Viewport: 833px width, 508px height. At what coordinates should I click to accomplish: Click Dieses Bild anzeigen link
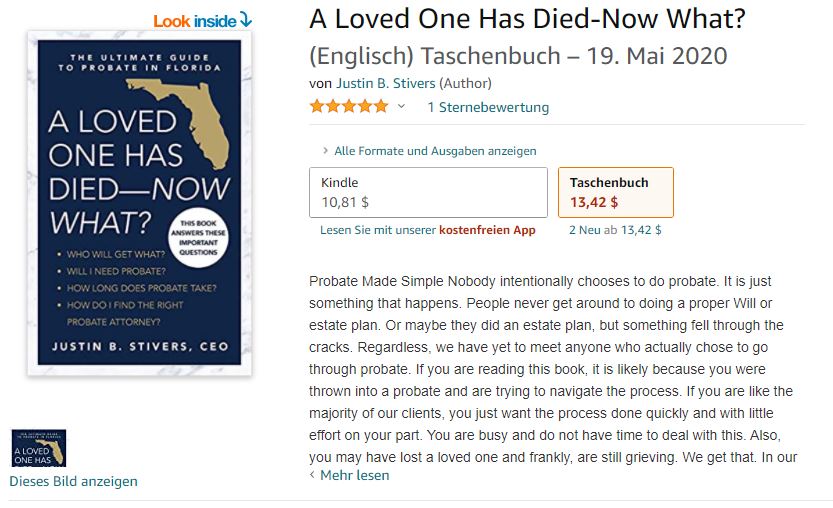(x=73, y=481)
